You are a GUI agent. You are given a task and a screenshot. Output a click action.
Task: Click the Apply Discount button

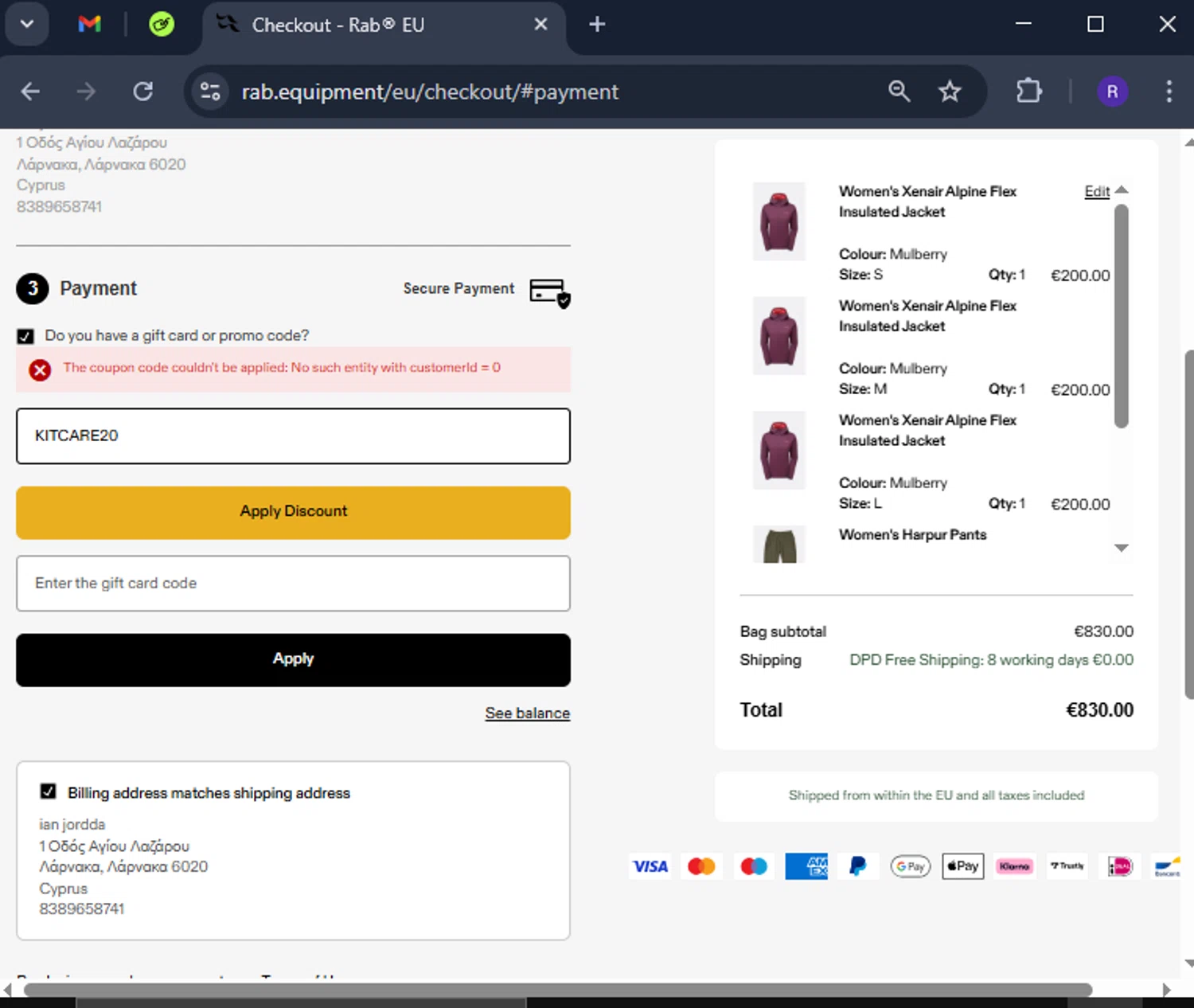293,512
